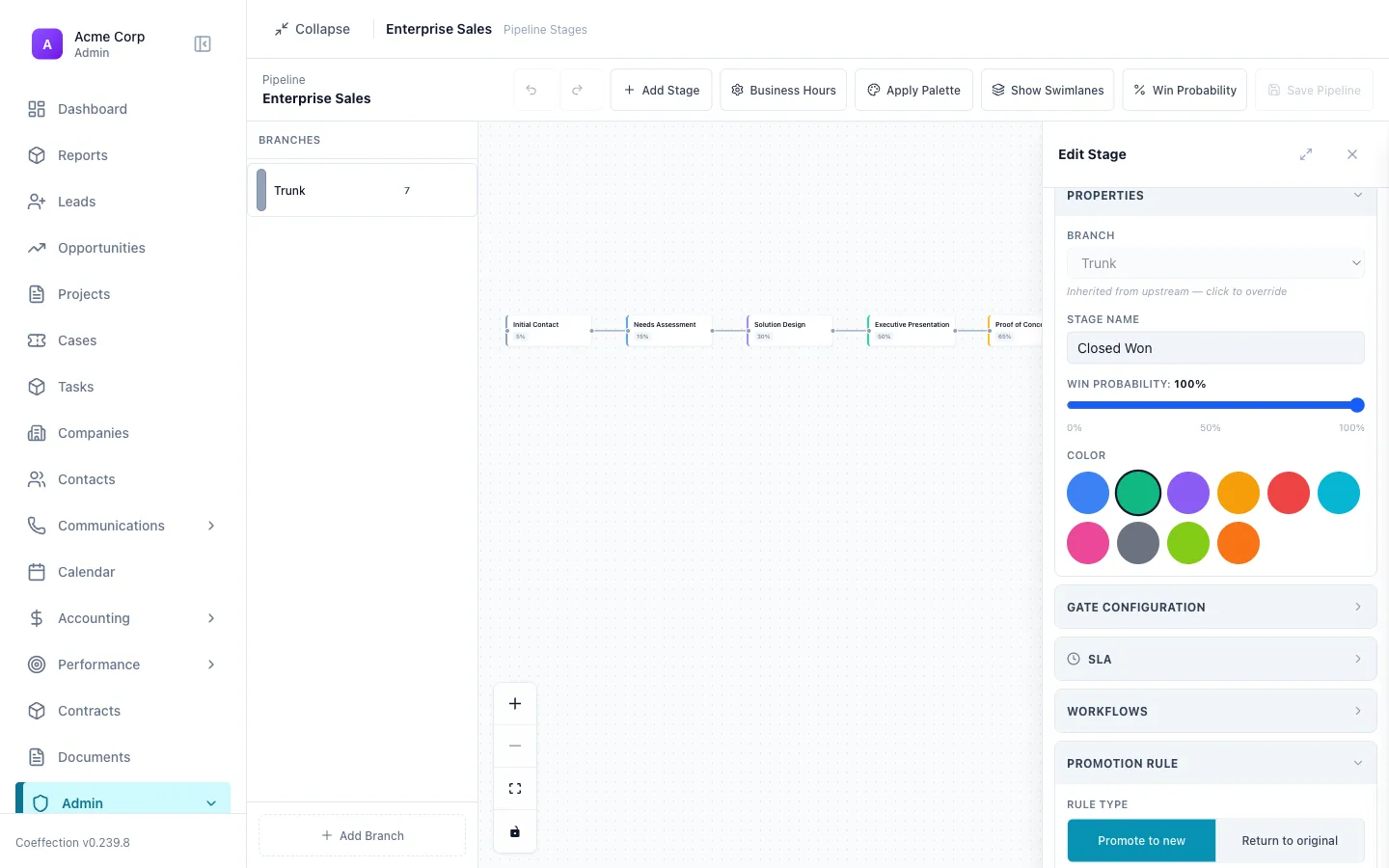Fit the pipeline canvas to view
This screenshot has height=868, width=1389.
(515, 789)
